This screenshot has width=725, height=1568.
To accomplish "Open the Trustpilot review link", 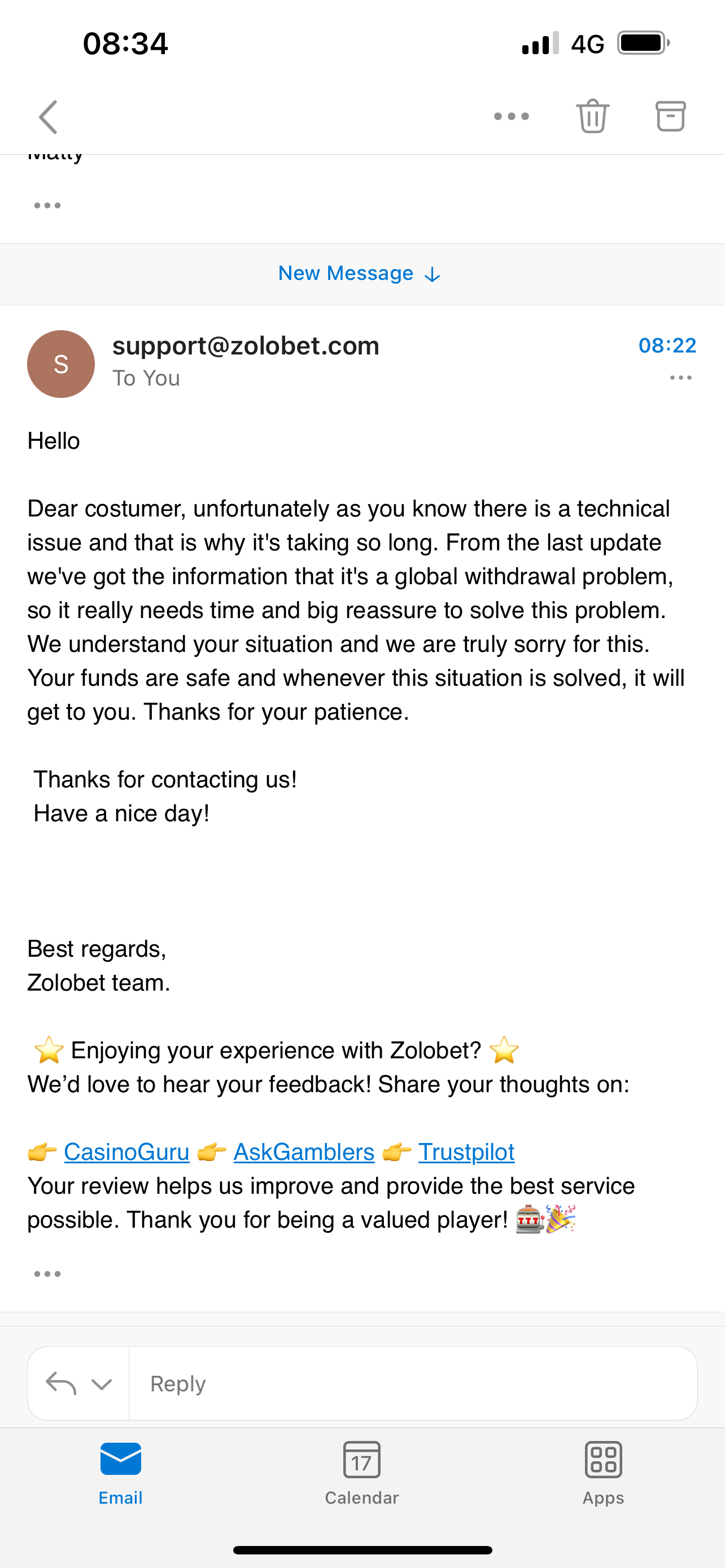I will click(x=466, y=1152).
